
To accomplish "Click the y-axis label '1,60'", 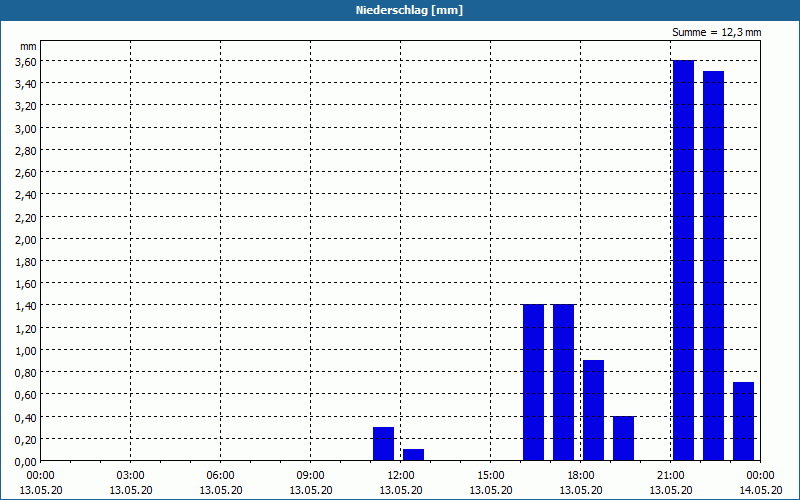I will pyautogui.click(x=26, y=284).
